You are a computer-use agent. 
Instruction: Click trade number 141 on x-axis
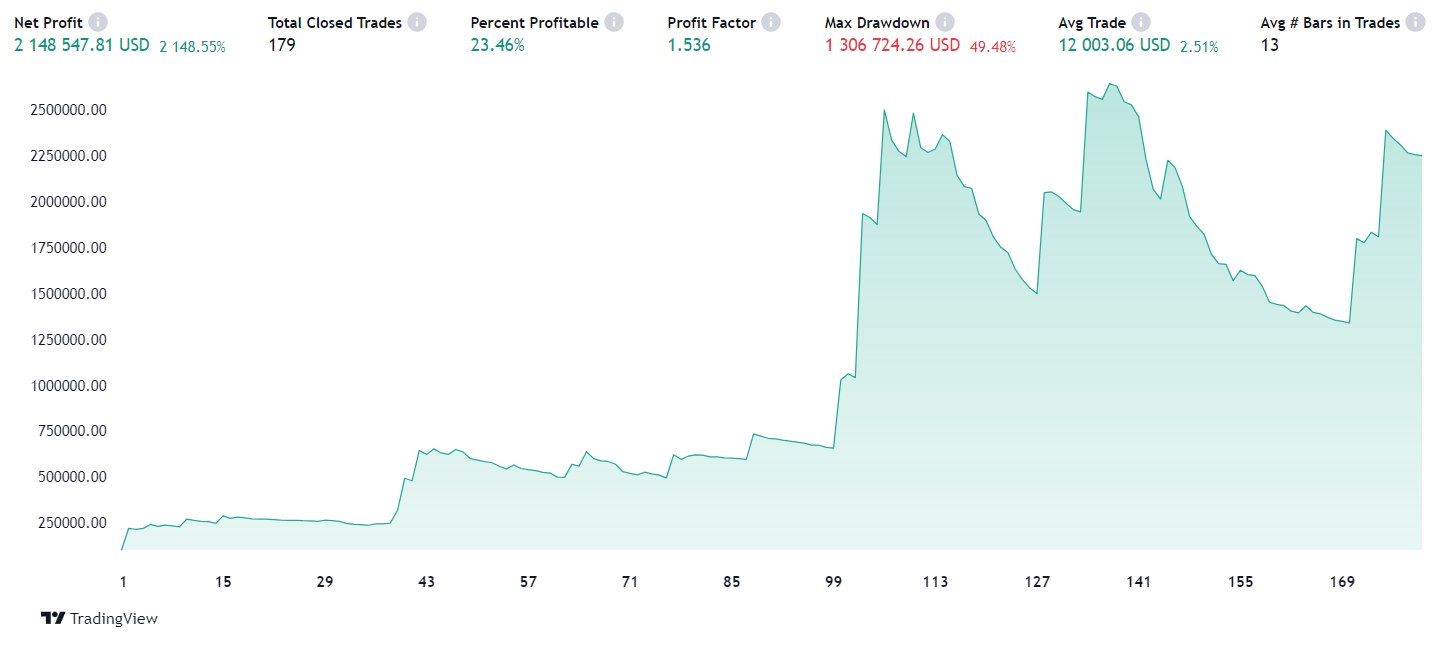[x=1138, y=582]
